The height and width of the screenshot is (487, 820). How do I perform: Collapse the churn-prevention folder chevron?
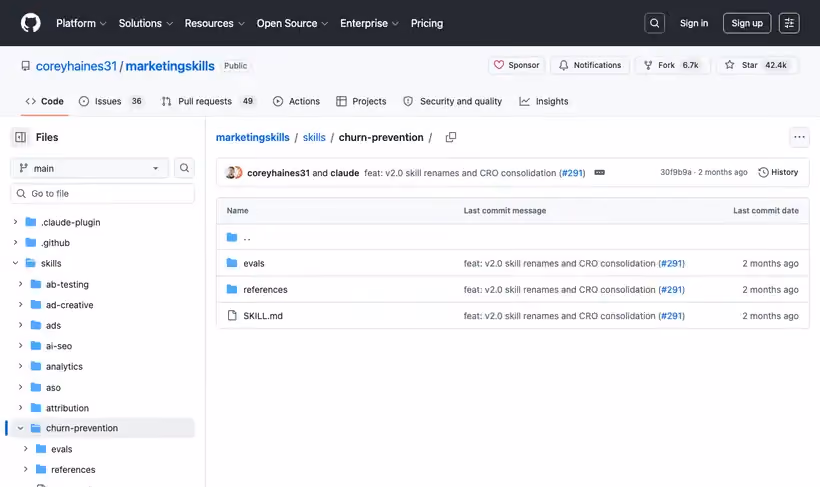point(20,428)
